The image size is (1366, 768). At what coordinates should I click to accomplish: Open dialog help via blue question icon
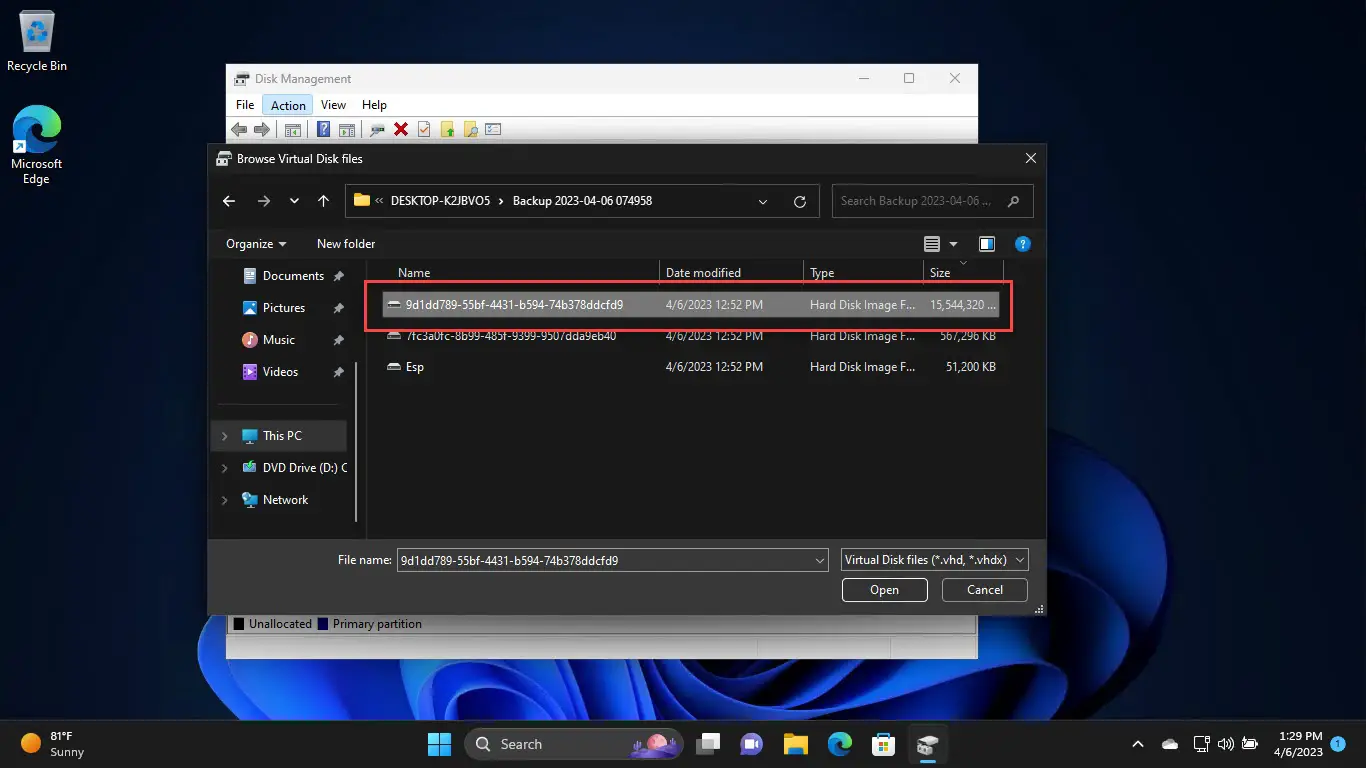(x=1022, y=244)
